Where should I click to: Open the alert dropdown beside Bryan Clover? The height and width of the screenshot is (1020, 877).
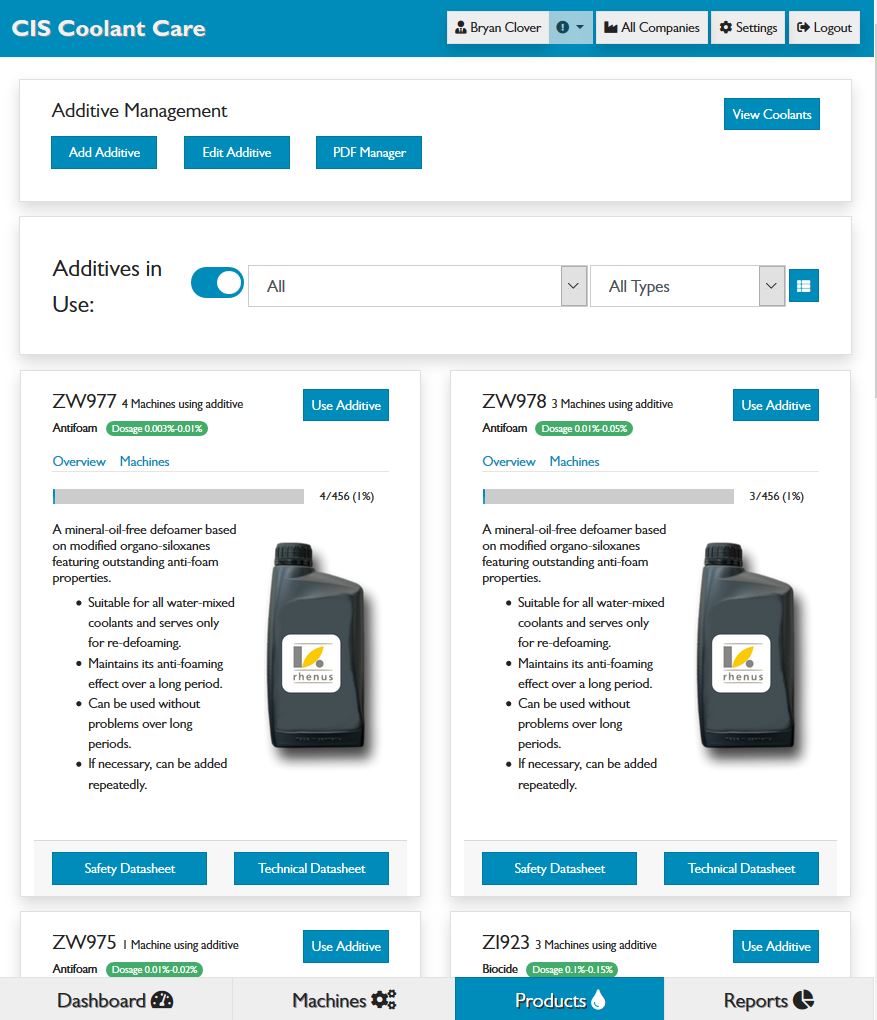click(x=570, y=28)
